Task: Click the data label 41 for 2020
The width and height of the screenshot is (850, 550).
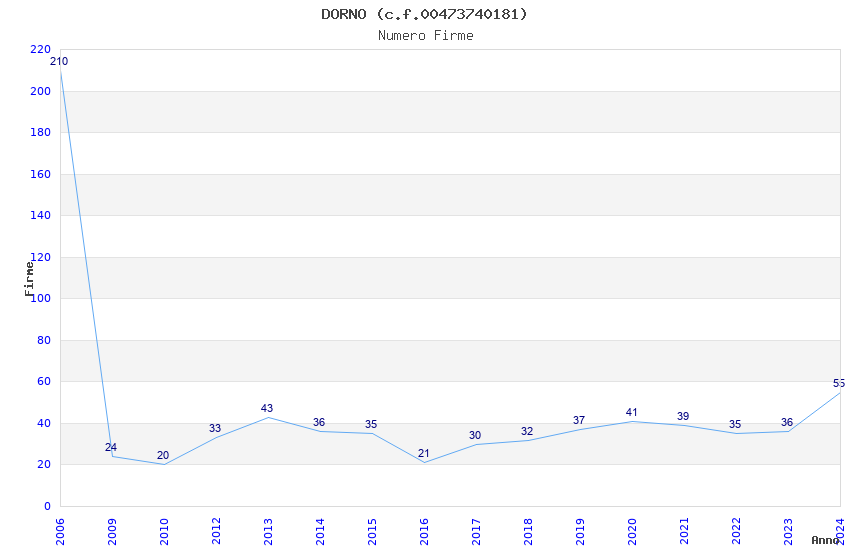Action: (x=631, y=413)
